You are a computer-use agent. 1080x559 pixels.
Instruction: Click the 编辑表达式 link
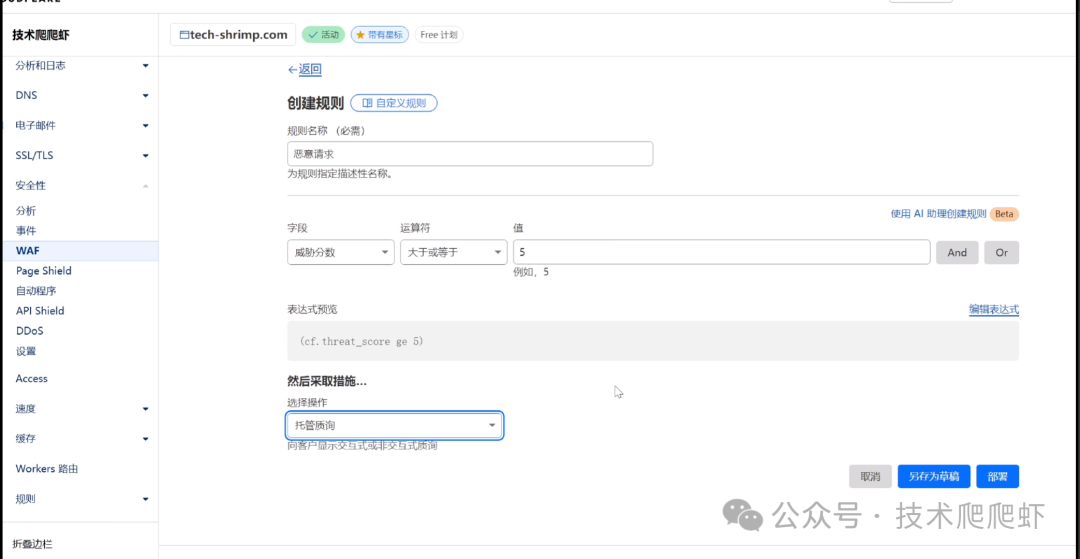pos(994,310)
